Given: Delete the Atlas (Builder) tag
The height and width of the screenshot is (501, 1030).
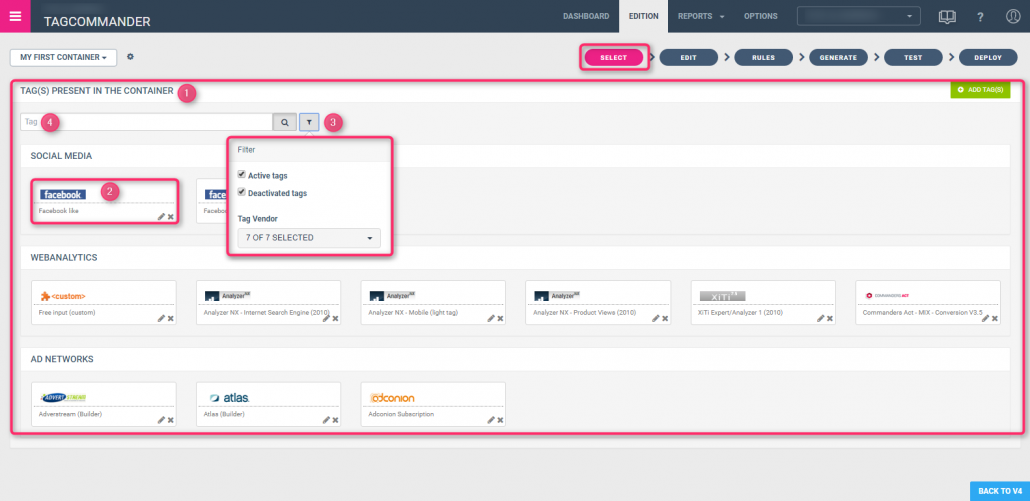Looking at the screenshot, I should pyautogui.click(x=335, y=420).
